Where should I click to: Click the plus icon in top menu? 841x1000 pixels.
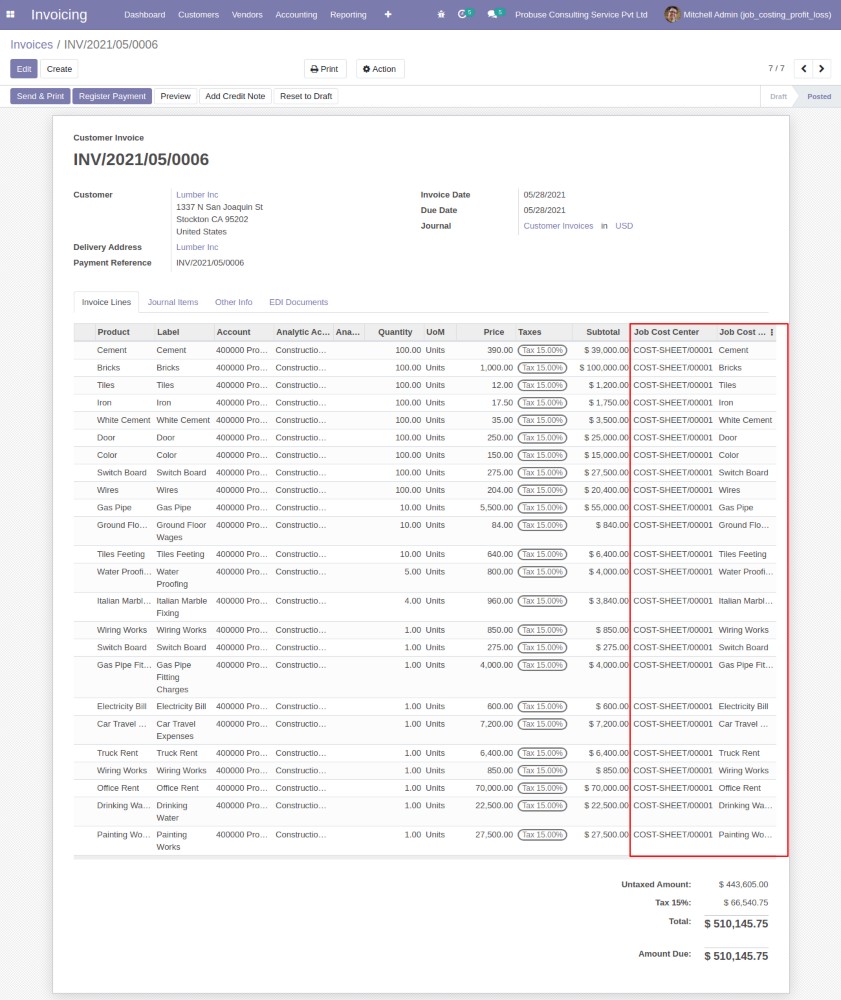[388, 15]
